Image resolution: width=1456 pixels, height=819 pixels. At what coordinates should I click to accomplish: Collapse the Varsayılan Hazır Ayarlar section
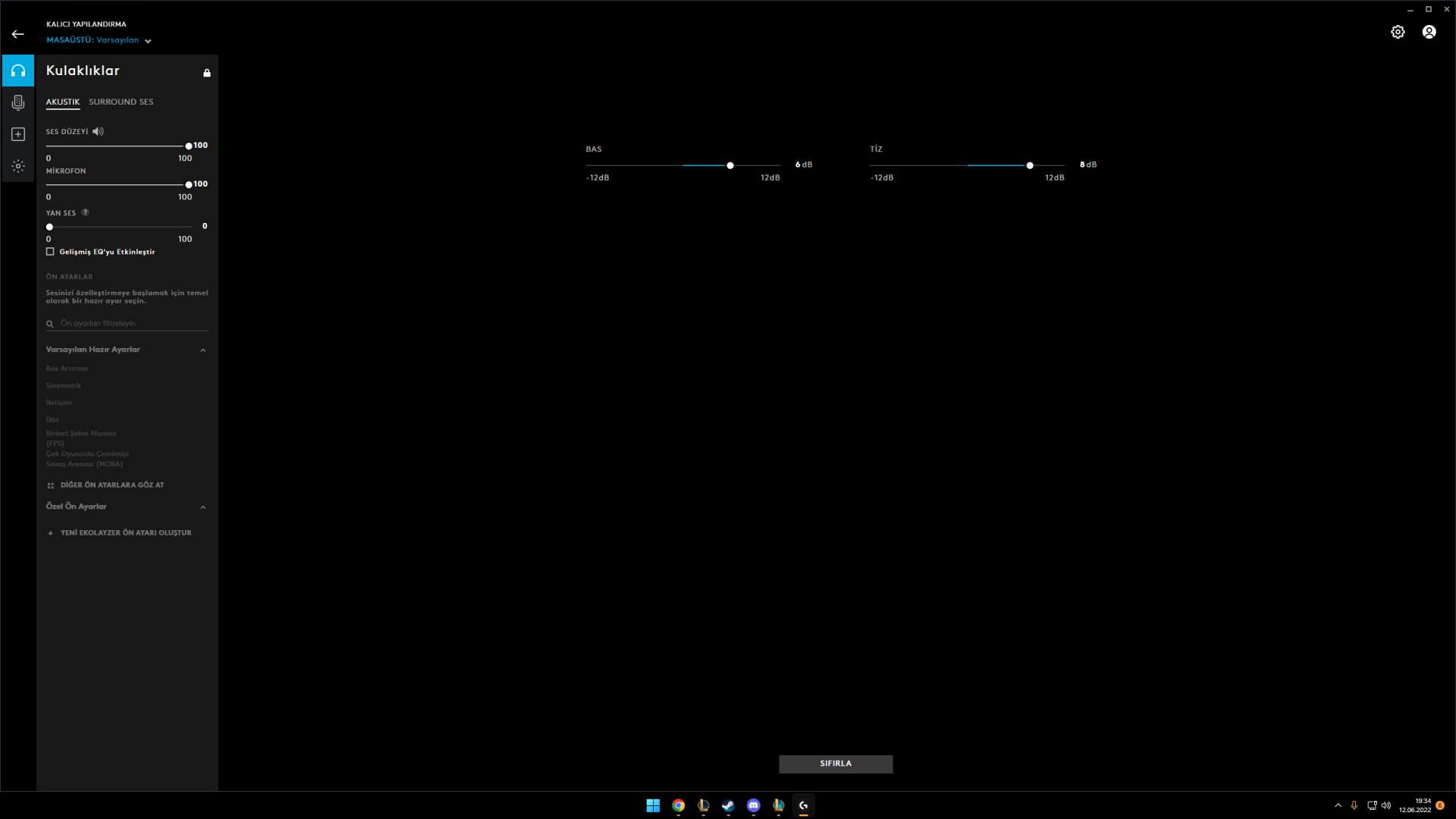(x=202, y=350)
